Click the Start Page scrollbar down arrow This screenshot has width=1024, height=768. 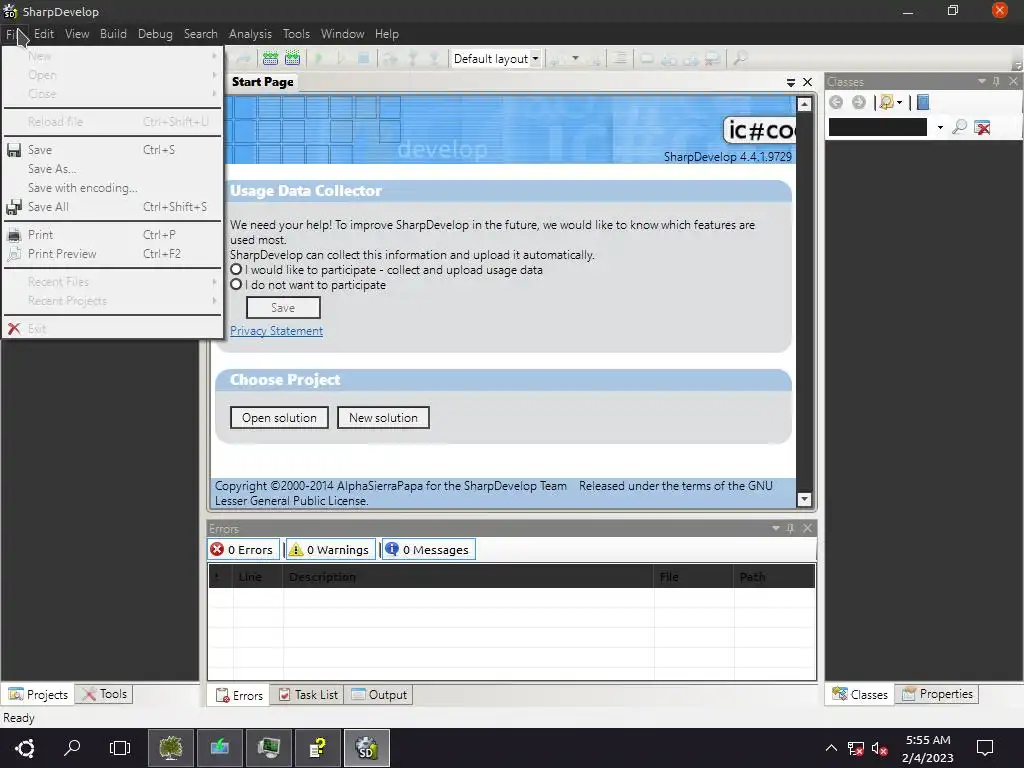coord(804,499)
